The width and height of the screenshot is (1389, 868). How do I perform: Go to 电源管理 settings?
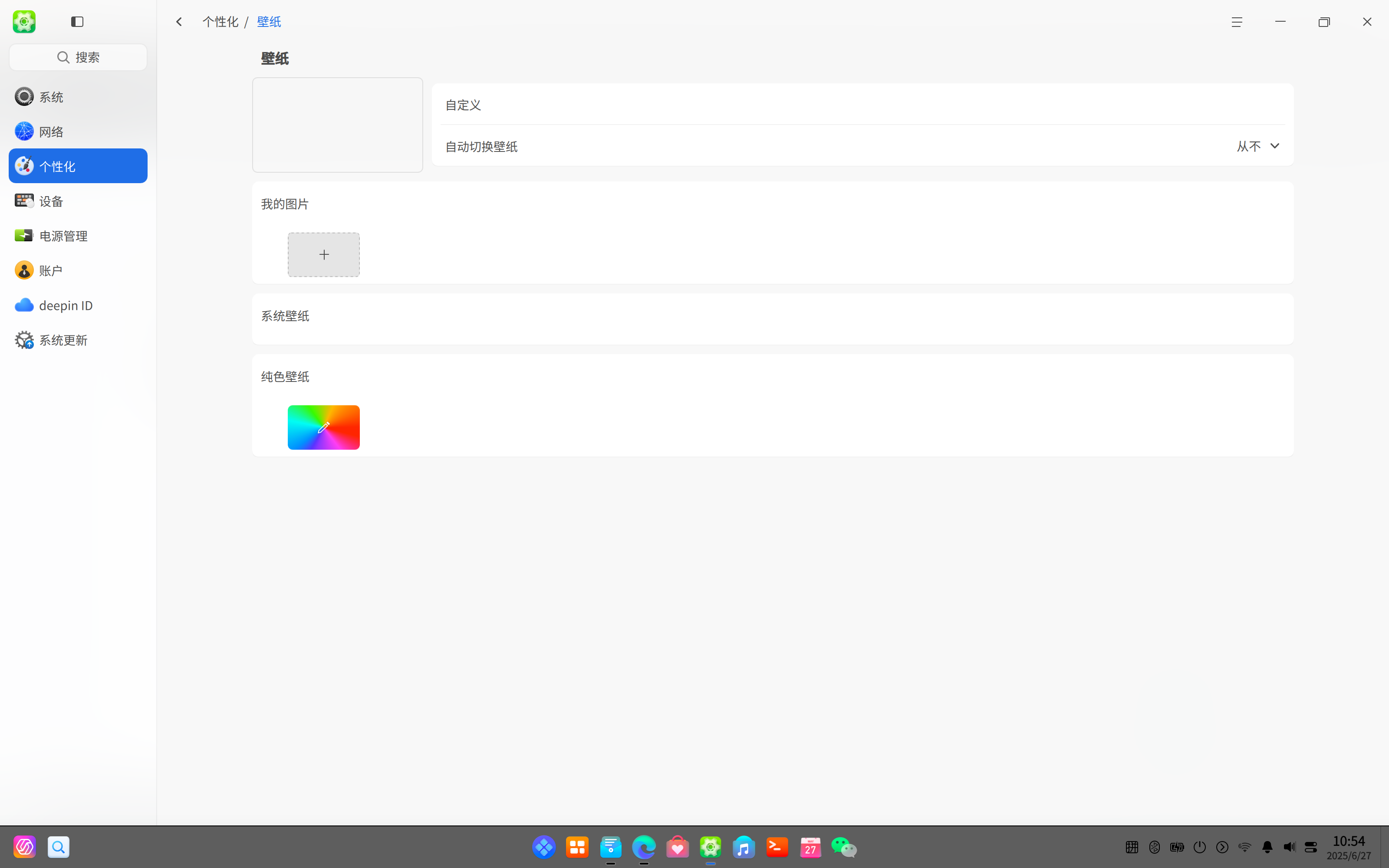click(x=78, y=235)
